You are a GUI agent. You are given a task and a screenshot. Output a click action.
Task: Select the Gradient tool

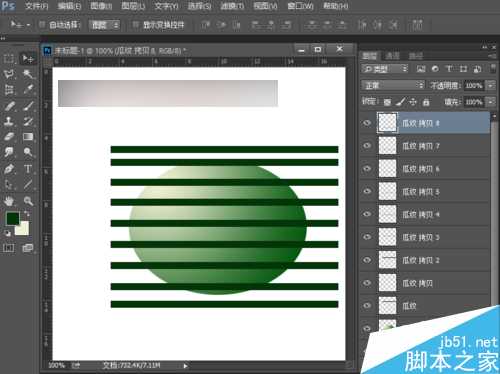28,137
